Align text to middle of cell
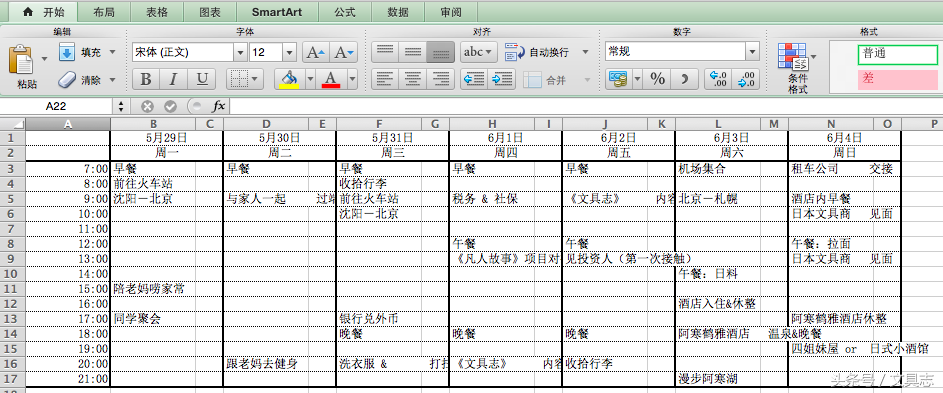 [x=413, y=52]
